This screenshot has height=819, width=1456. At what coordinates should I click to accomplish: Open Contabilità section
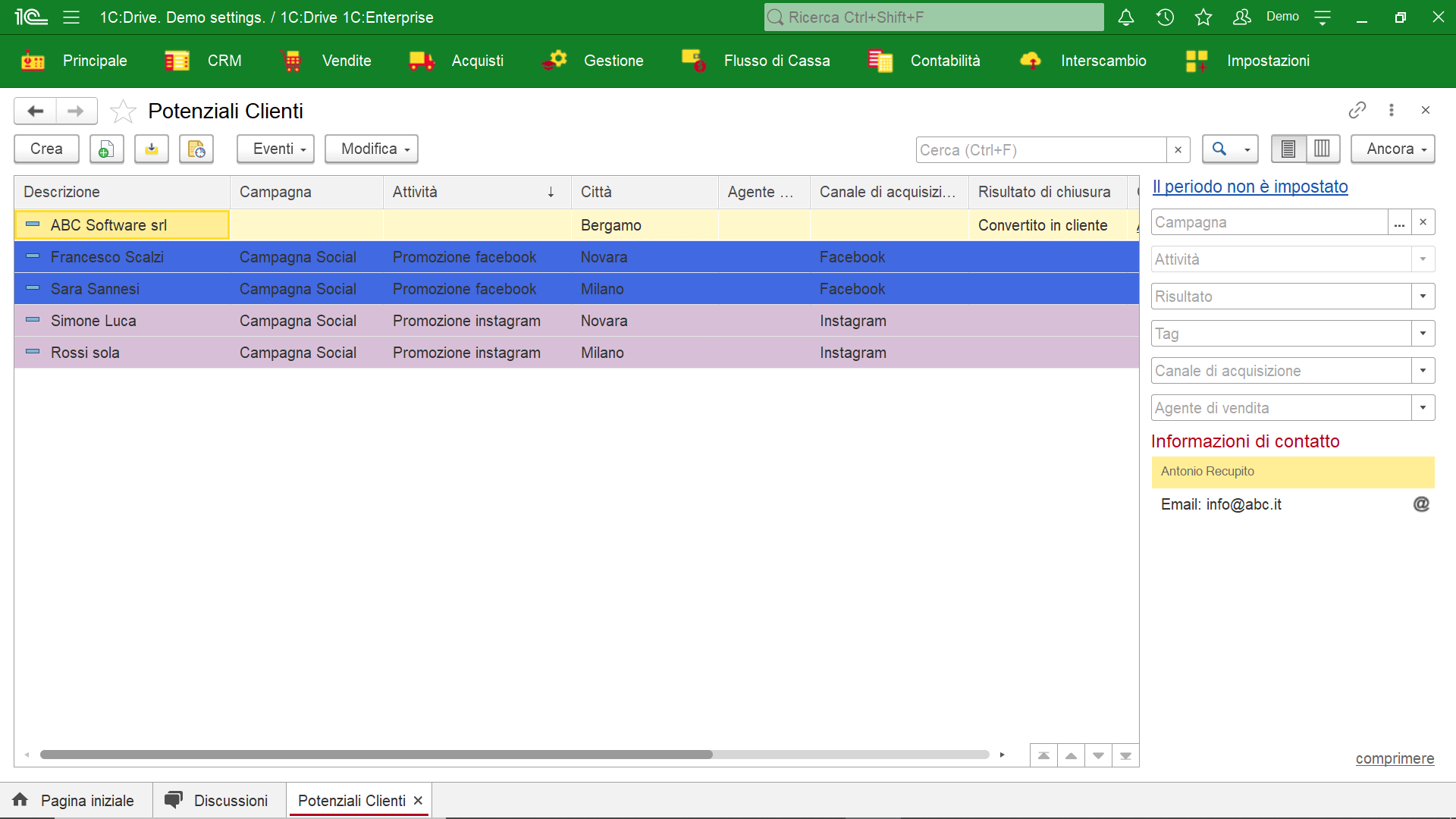tap(924, 61)
